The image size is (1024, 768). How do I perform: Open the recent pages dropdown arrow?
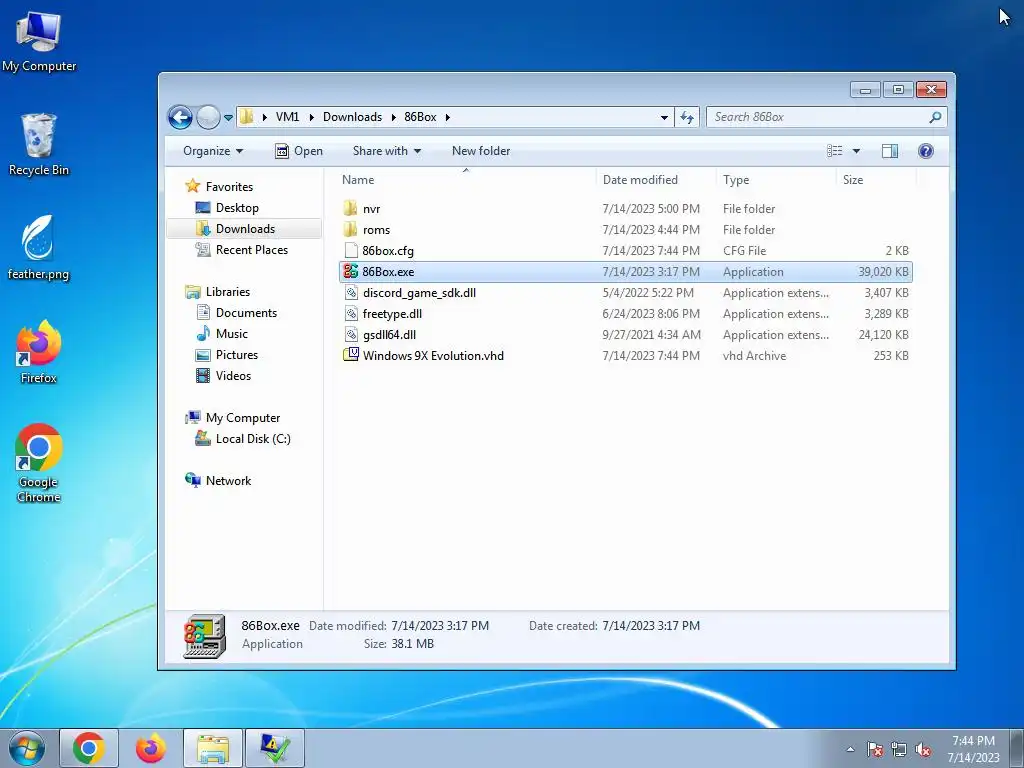[x=228, y=118]
